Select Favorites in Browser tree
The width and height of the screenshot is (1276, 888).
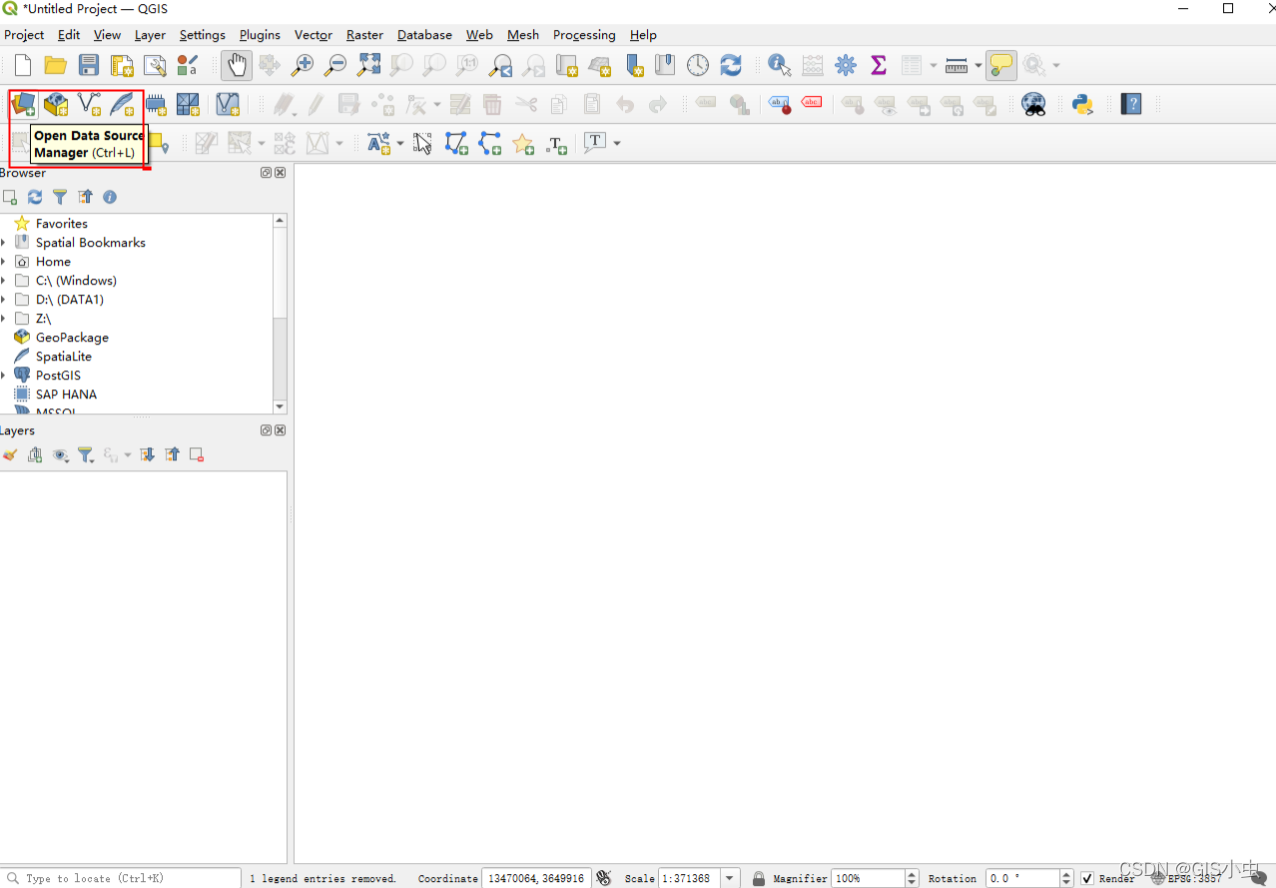(x=62, y=224)
